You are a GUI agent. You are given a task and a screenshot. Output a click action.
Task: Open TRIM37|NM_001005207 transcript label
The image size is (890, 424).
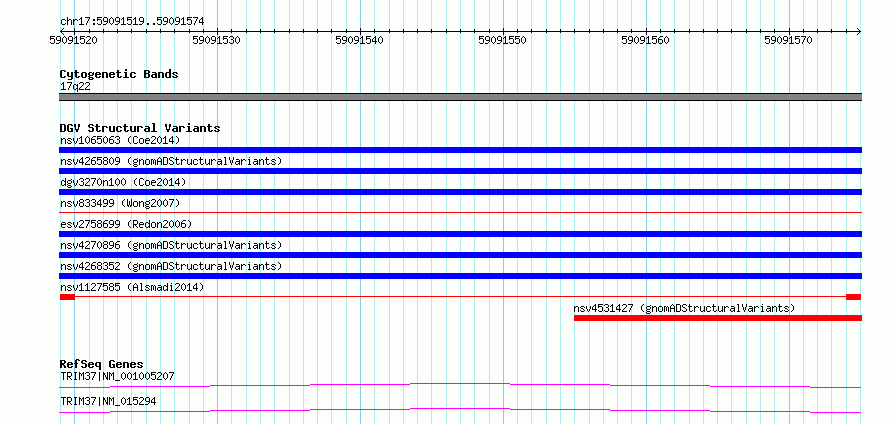117,376
